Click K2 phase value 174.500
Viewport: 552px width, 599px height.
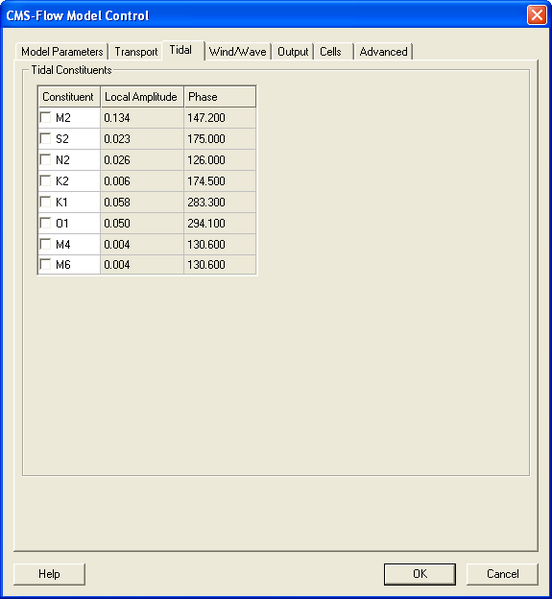[220, 181]
